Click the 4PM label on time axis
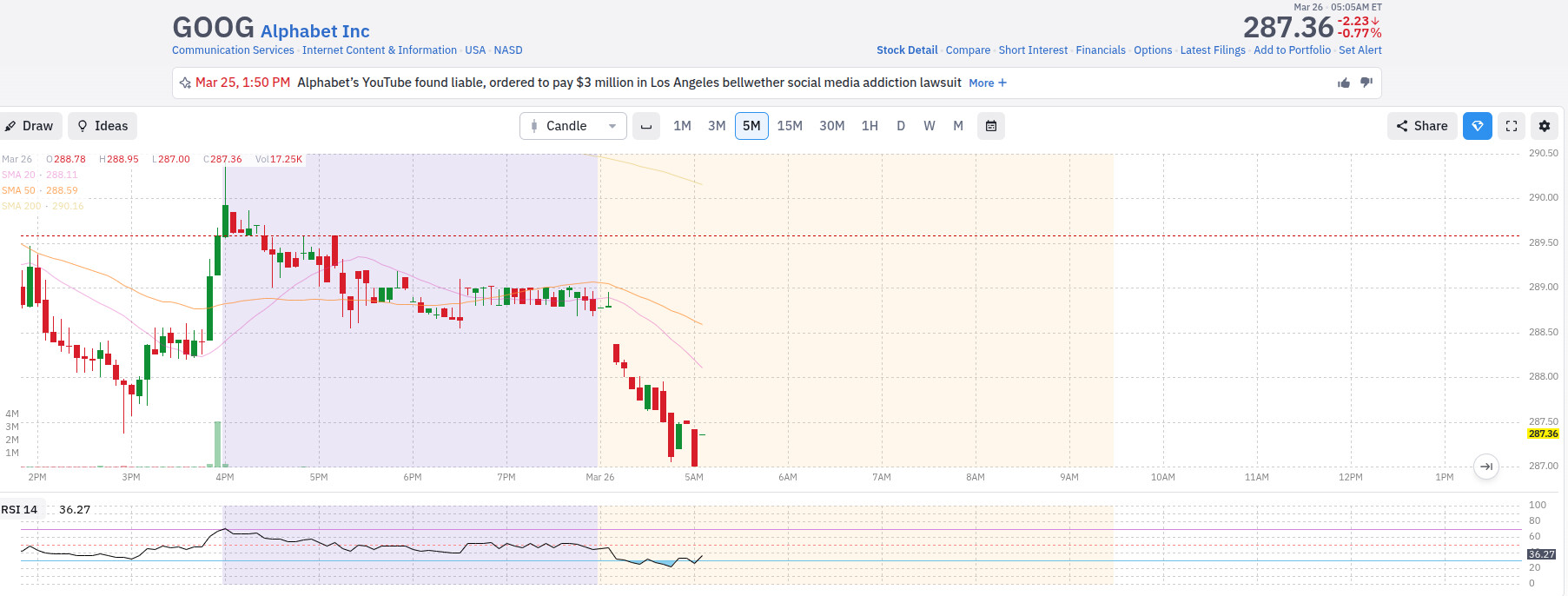This screenshot has height=596, width=1568. [x=225, y=477]
